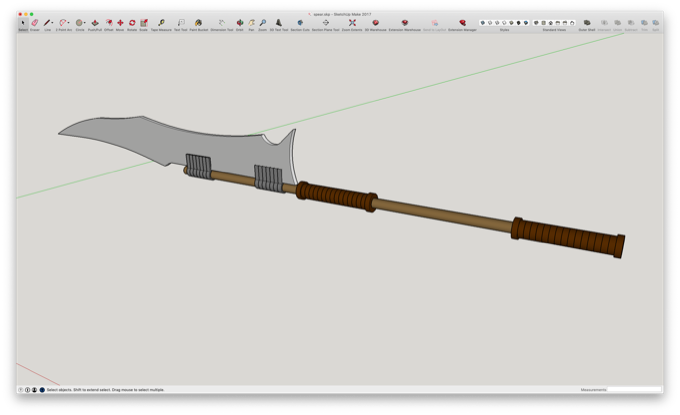Click the greyed Intersect solid tool
The height and width of the screenshot is (415, 680).
tap(604, 23)
